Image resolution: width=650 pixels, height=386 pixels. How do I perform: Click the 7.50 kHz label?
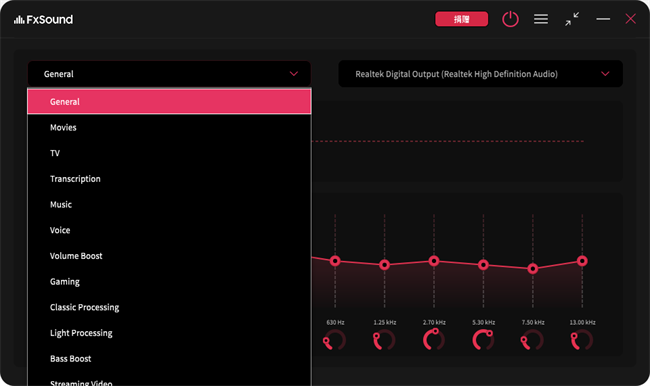tap(533, 322)
